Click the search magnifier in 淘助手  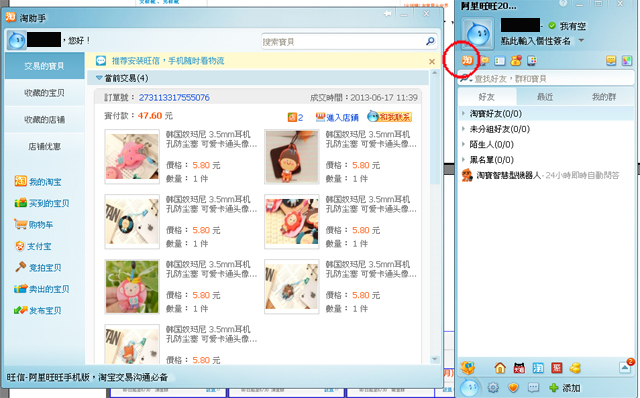[430, 41]
